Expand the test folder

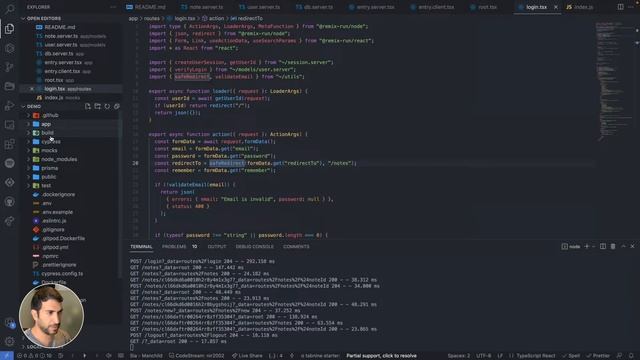click(46, 185)
